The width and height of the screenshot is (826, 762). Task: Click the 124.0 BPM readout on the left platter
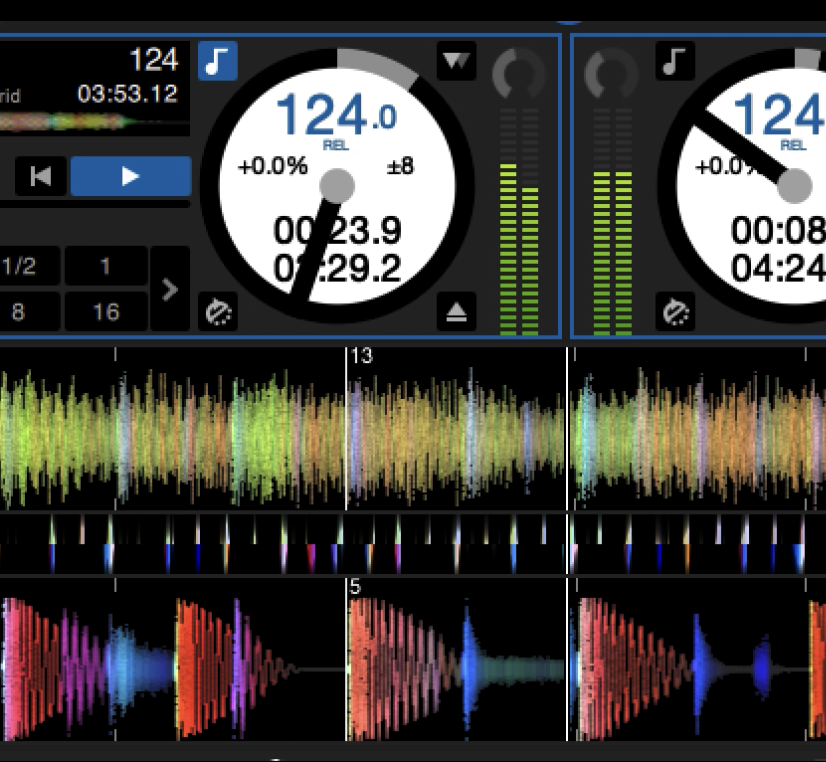pos(336,114)
